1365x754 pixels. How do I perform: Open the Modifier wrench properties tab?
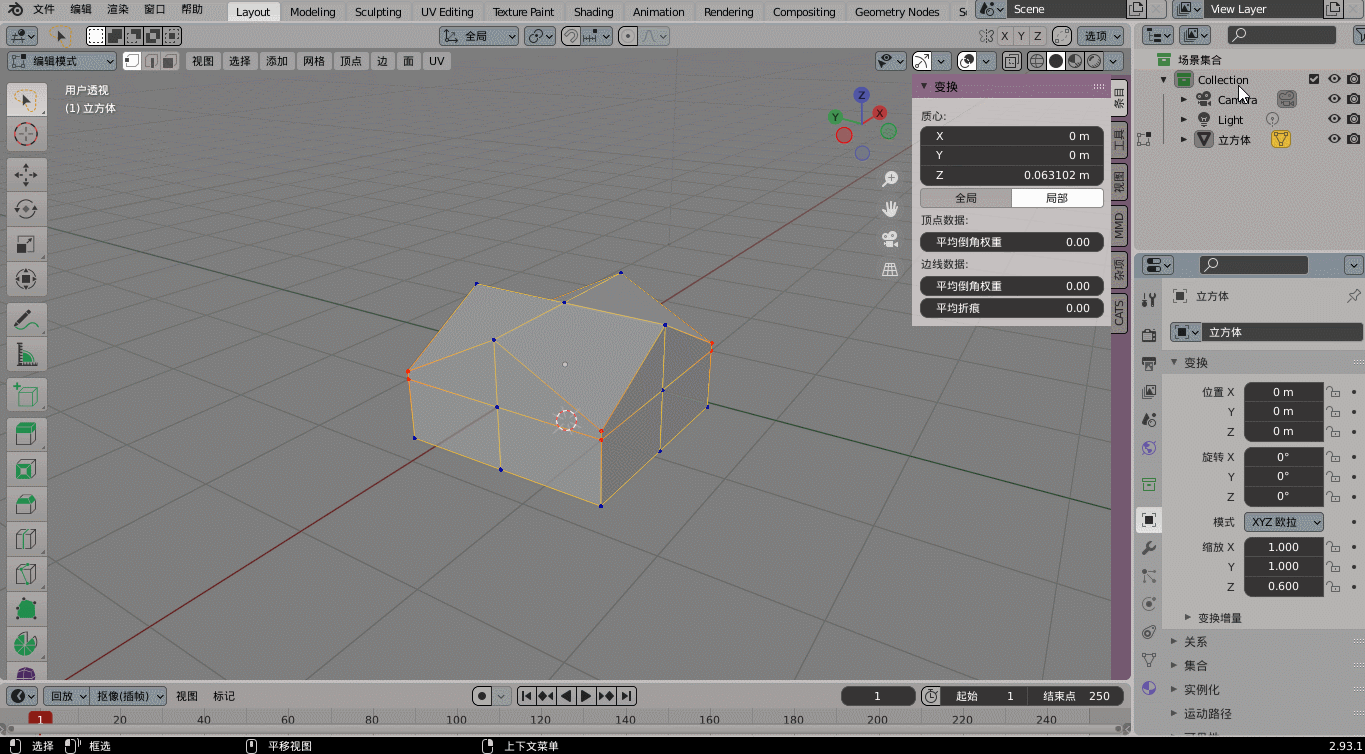[1149, 548]
